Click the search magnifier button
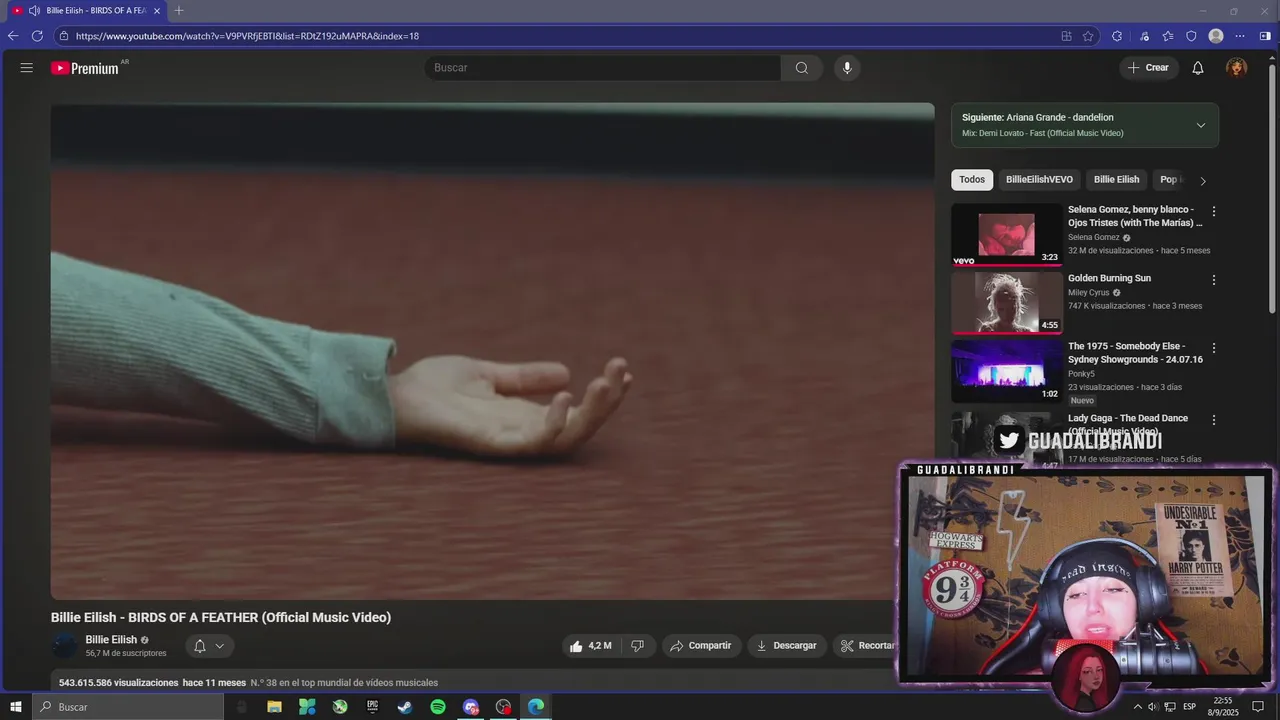1280x720 pixels. pos(802,68)
